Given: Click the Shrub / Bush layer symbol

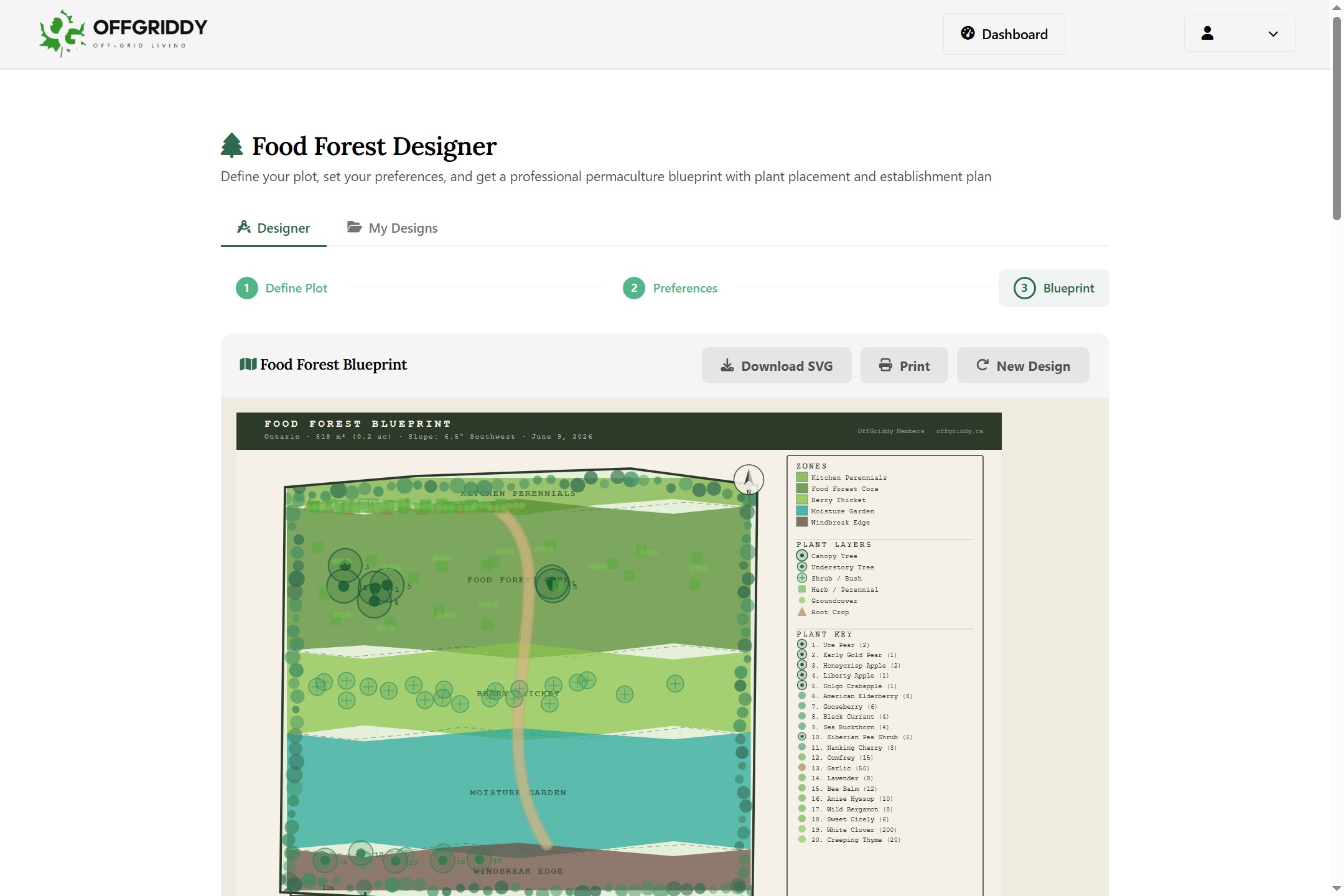Looking at the screenshot, I should [802, 578].
